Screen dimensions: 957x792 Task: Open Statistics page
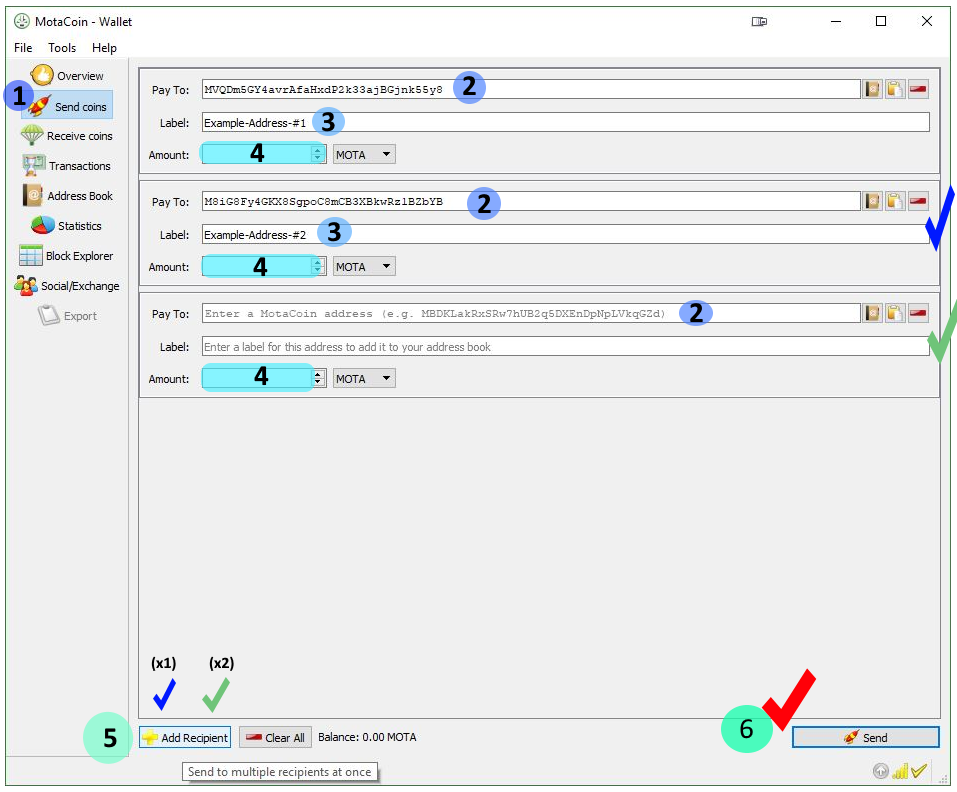[x=67, y=226]
